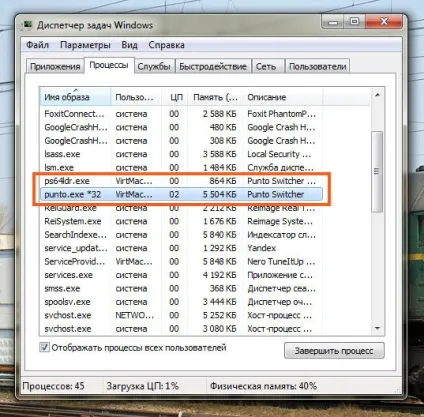Screen dimensions: 424x417
Task: Select the ps64ldr.exe process
Action: tap(181, 181)
